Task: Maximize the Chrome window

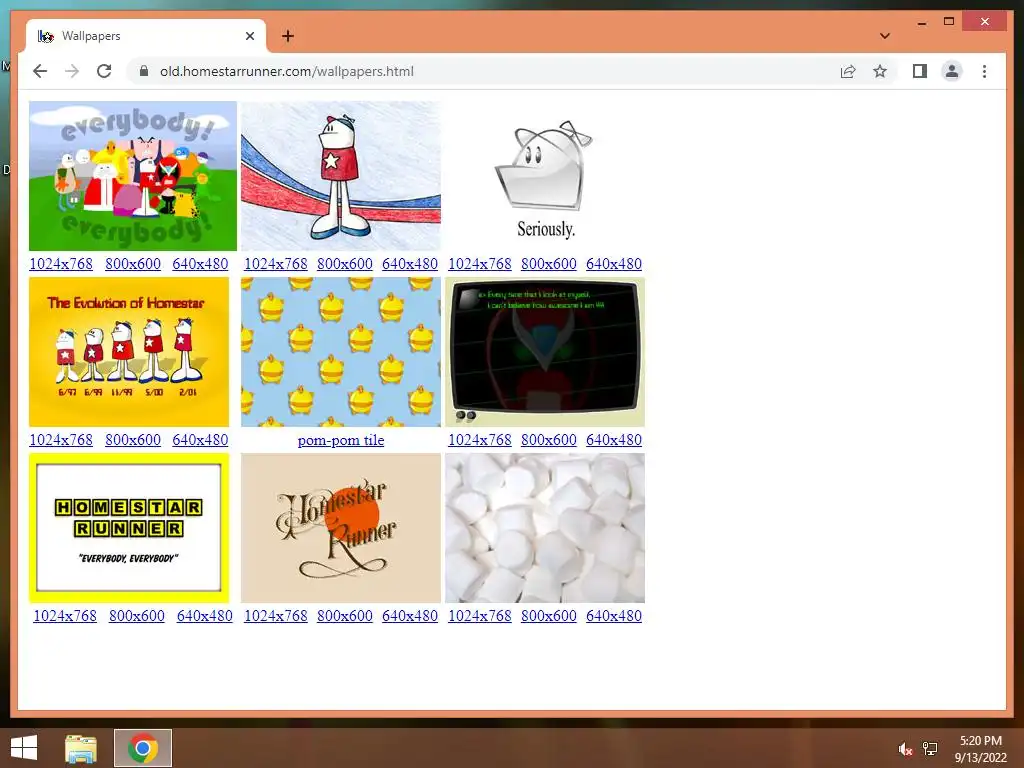Action: click(949, 22)
